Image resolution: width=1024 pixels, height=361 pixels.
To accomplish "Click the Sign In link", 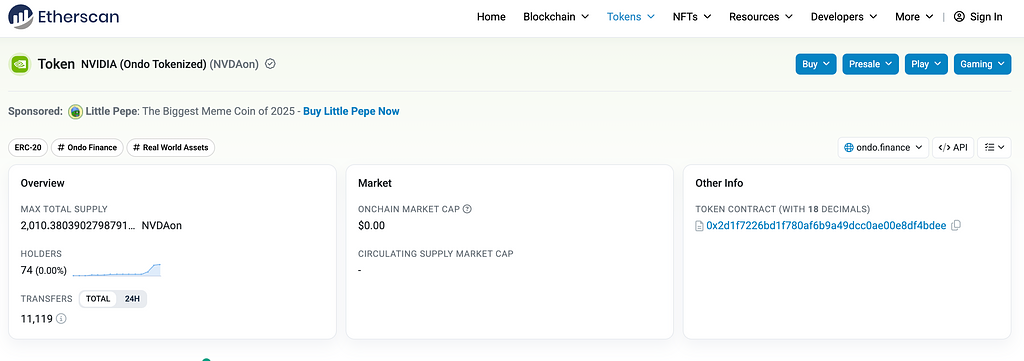I will click(x=978, y=17).
